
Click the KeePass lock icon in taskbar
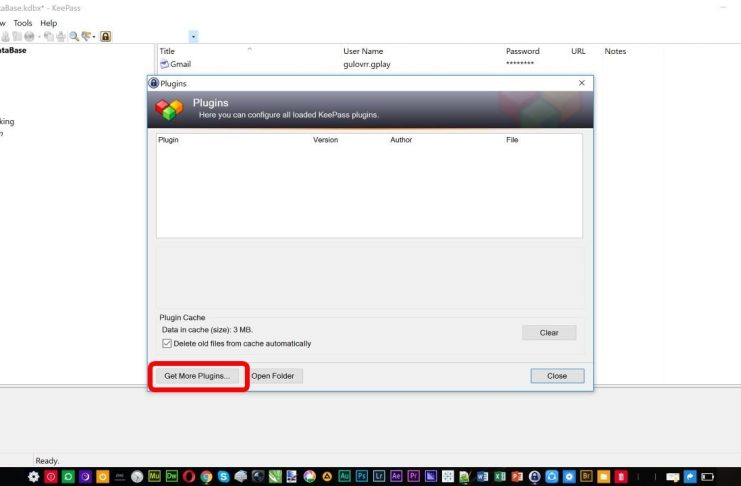pos(534,477)
